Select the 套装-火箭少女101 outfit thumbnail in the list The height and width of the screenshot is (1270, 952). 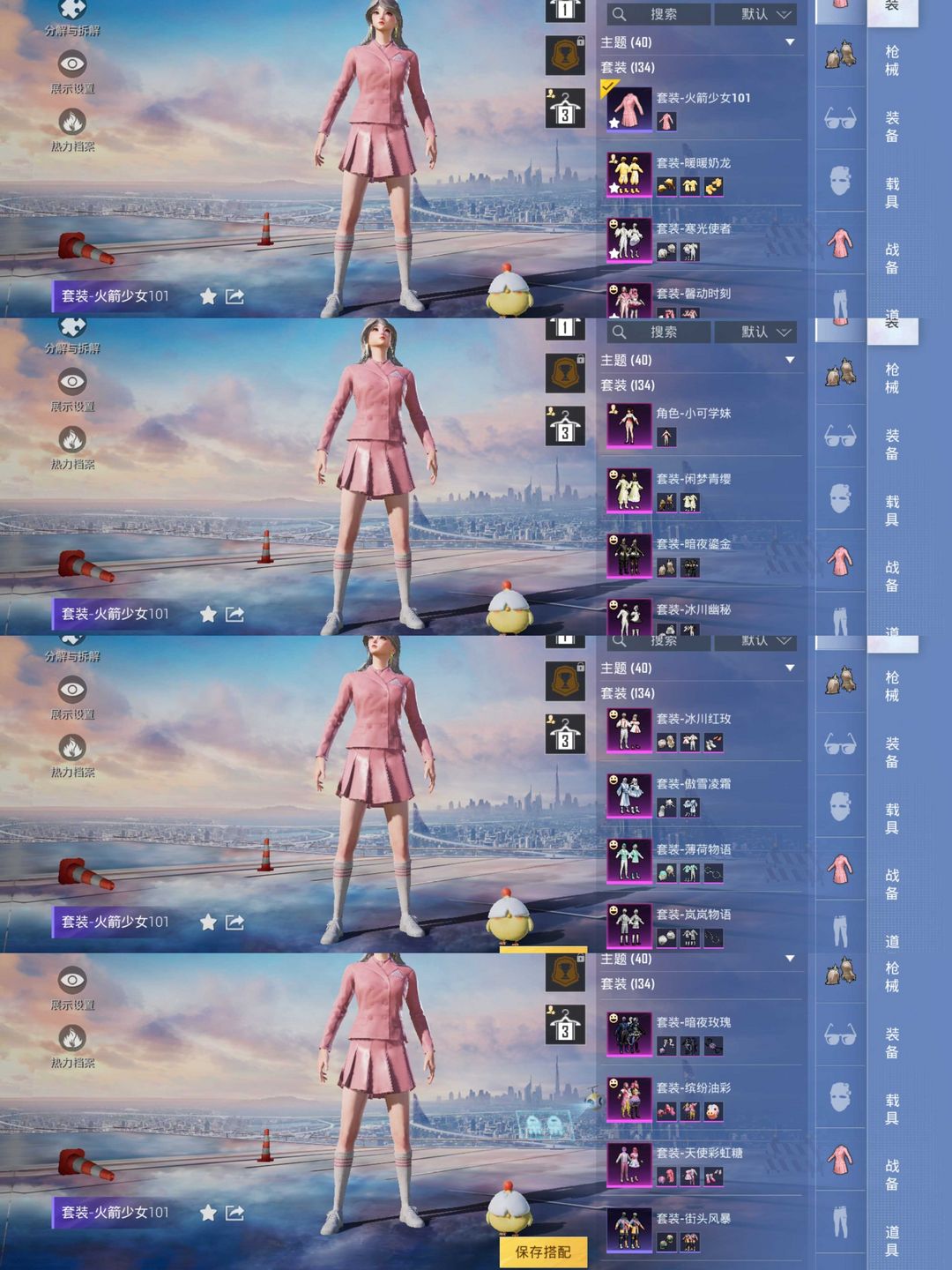click(x=628, y=108)
